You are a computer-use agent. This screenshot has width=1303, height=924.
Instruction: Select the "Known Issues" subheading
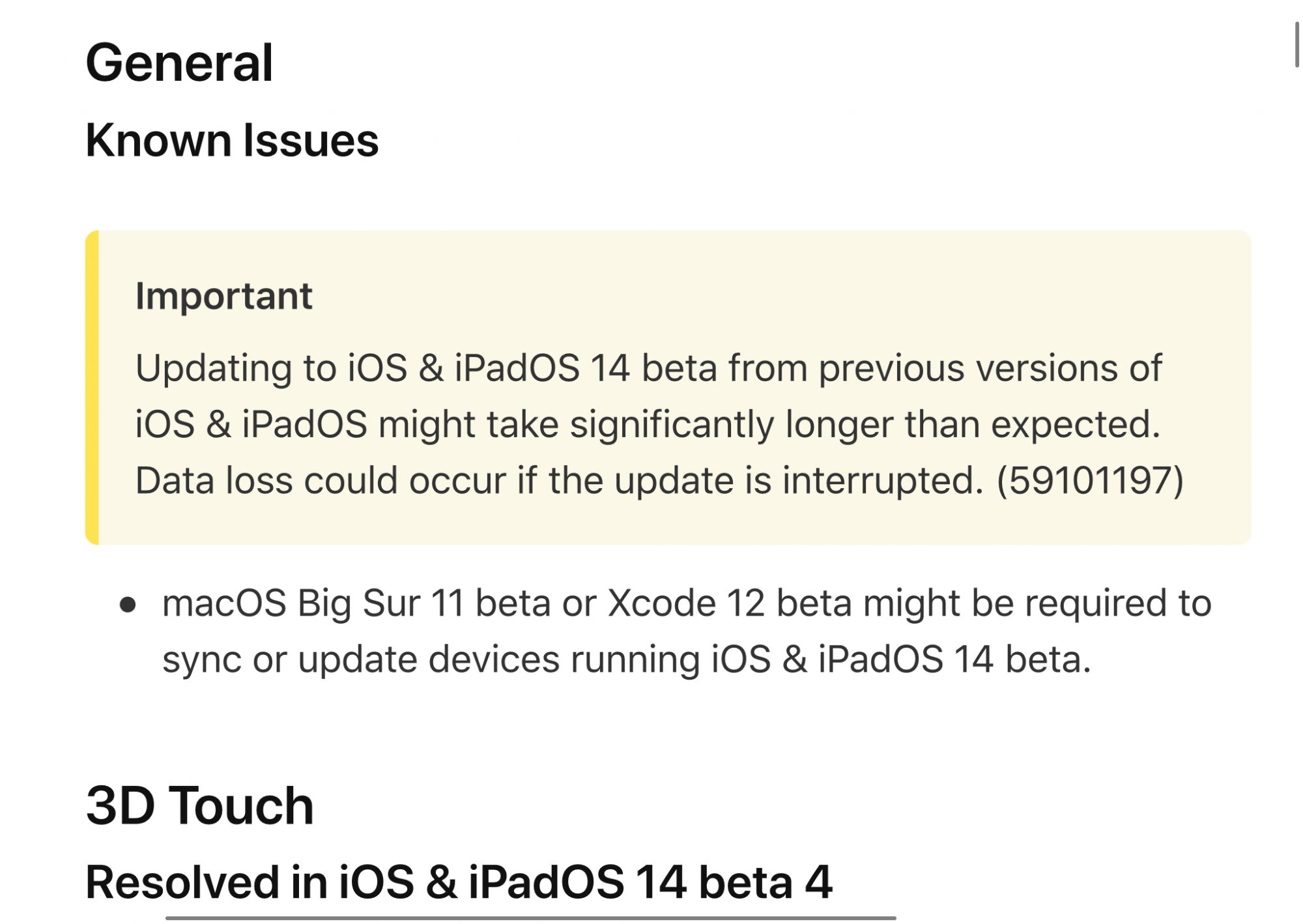point(232,141)
